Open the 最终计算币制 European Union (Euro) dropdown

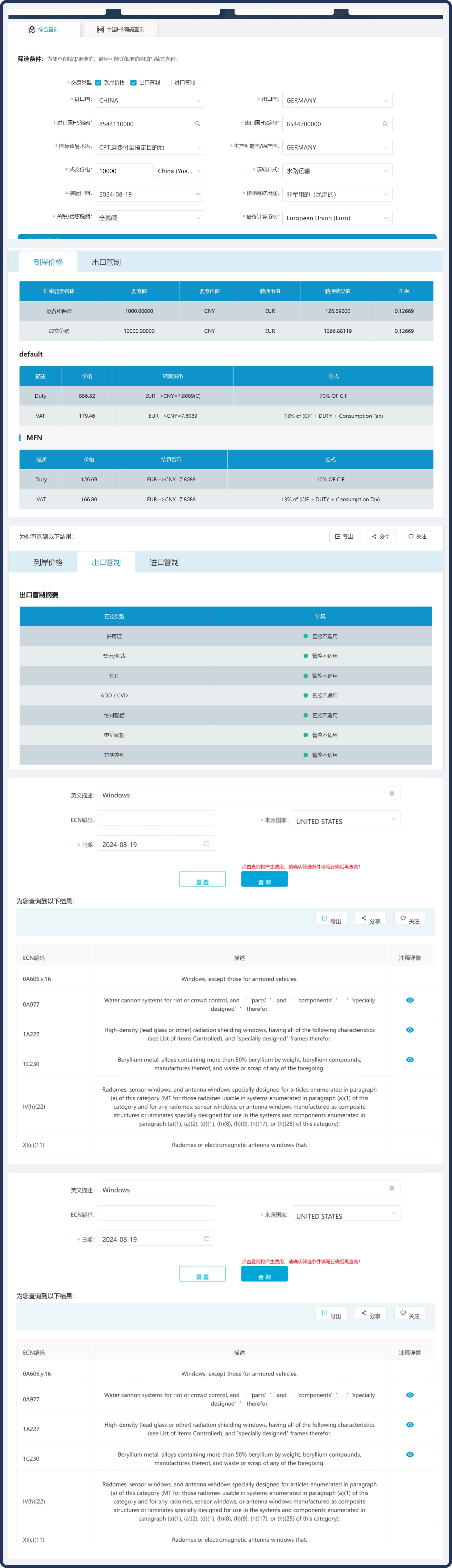337,218
